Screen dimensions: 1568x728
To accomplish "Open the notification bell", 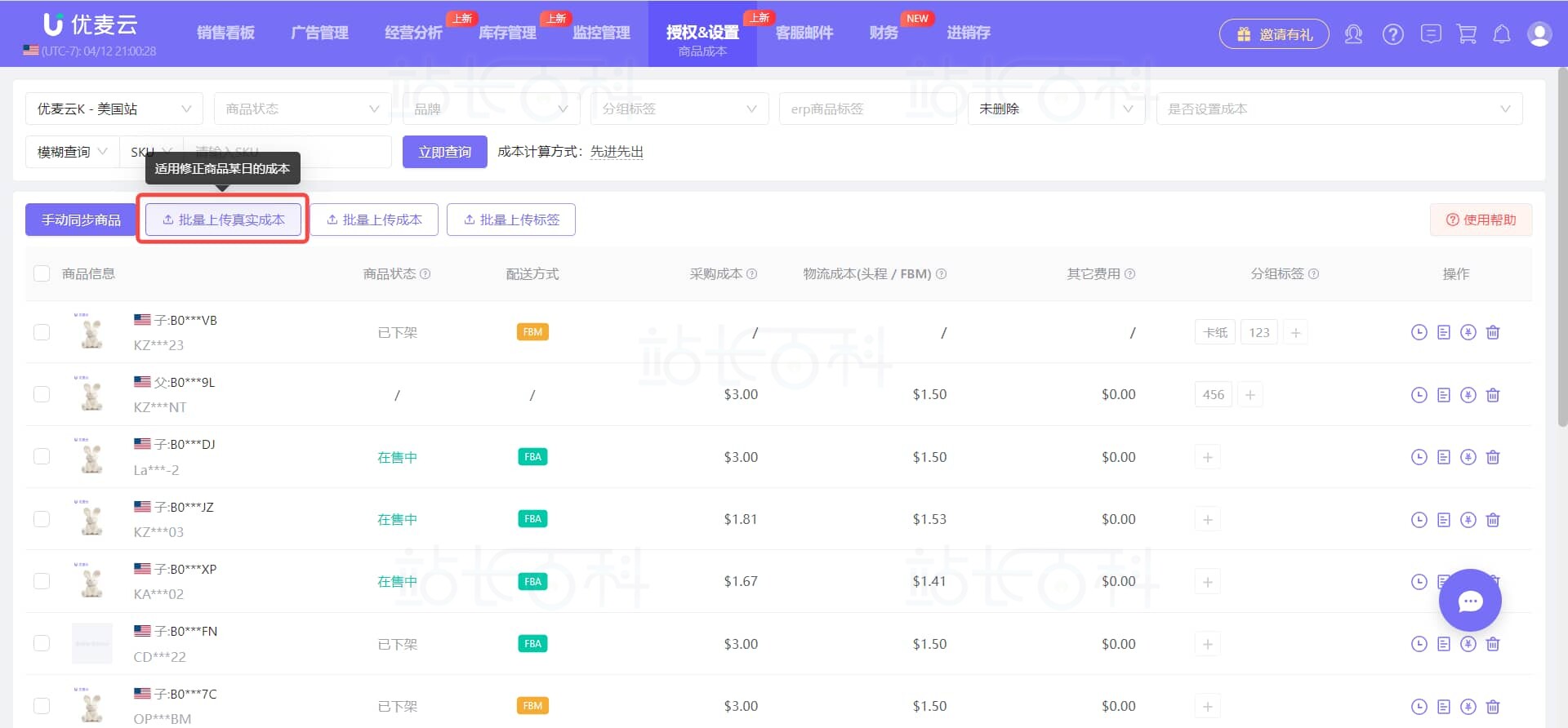I will pyautogui.click(x=1502, y=34).
